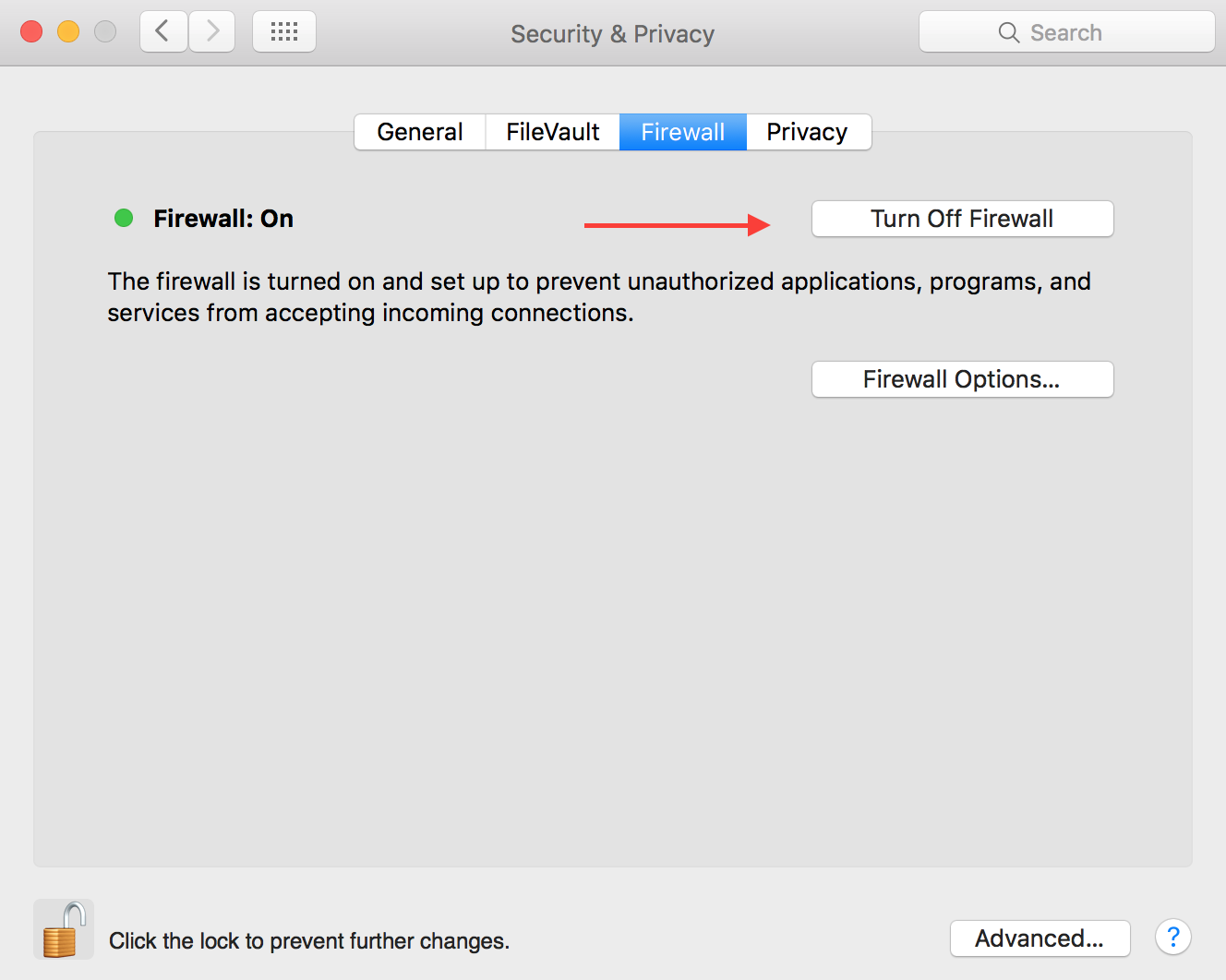The height and width of the screenshot is (980, 1226).
Task: Focus the Search field
Action: (1066, 32)
